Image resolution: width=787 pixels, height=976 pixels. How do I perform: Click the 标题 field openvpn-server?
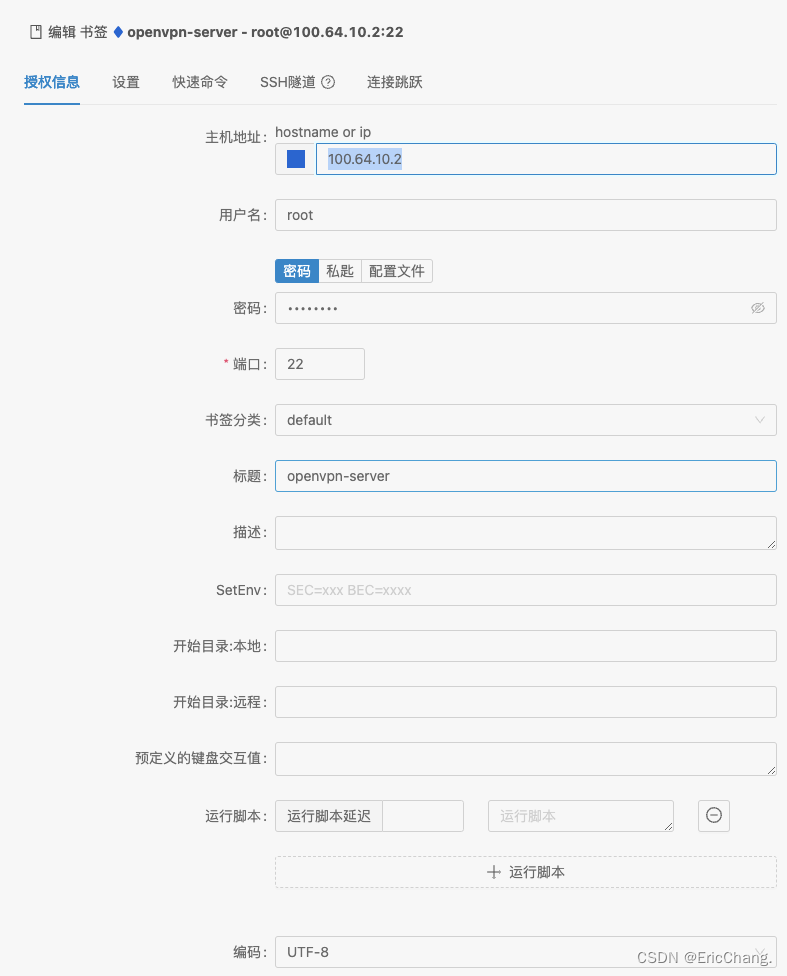(525, 476)
